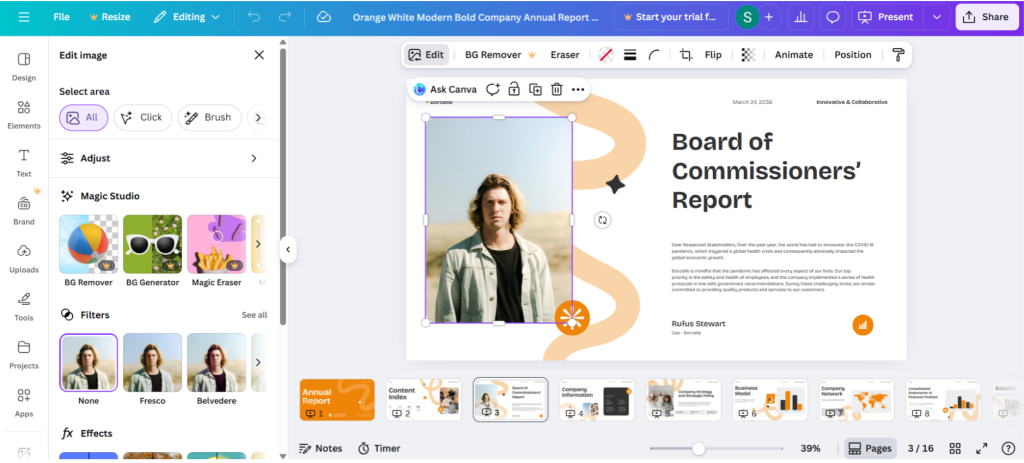
Task: Add a comment on the image
Action: click(492, 89)
